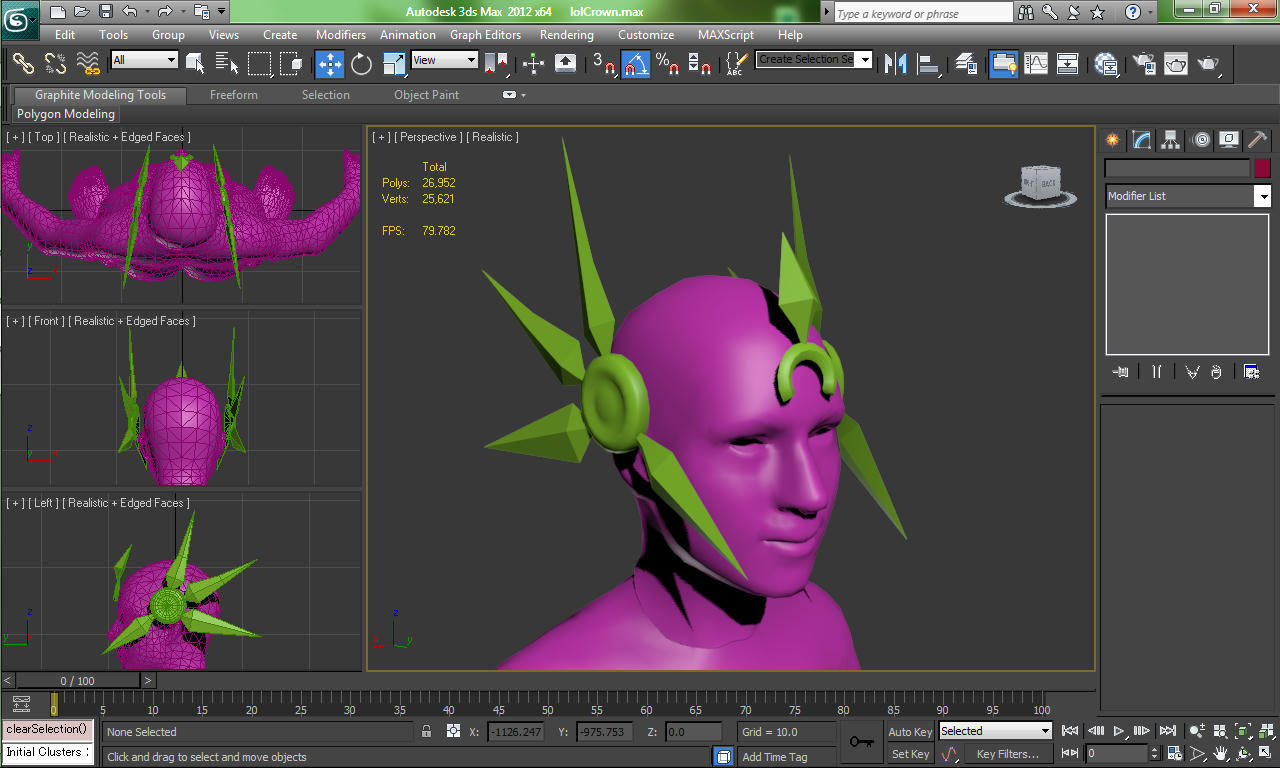Expand the Modifier List dropdown
The height and width of the screenshot is (768, 1280).
click(x=1262, y=196)
